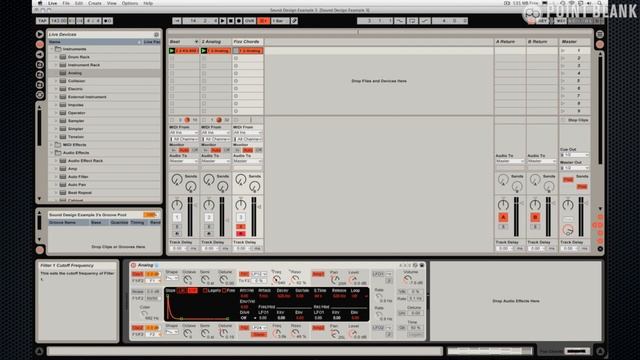The height and width of the screenshot is (360, 640).
Task: Open File Browser 2 icon
Action: point(40,75)
